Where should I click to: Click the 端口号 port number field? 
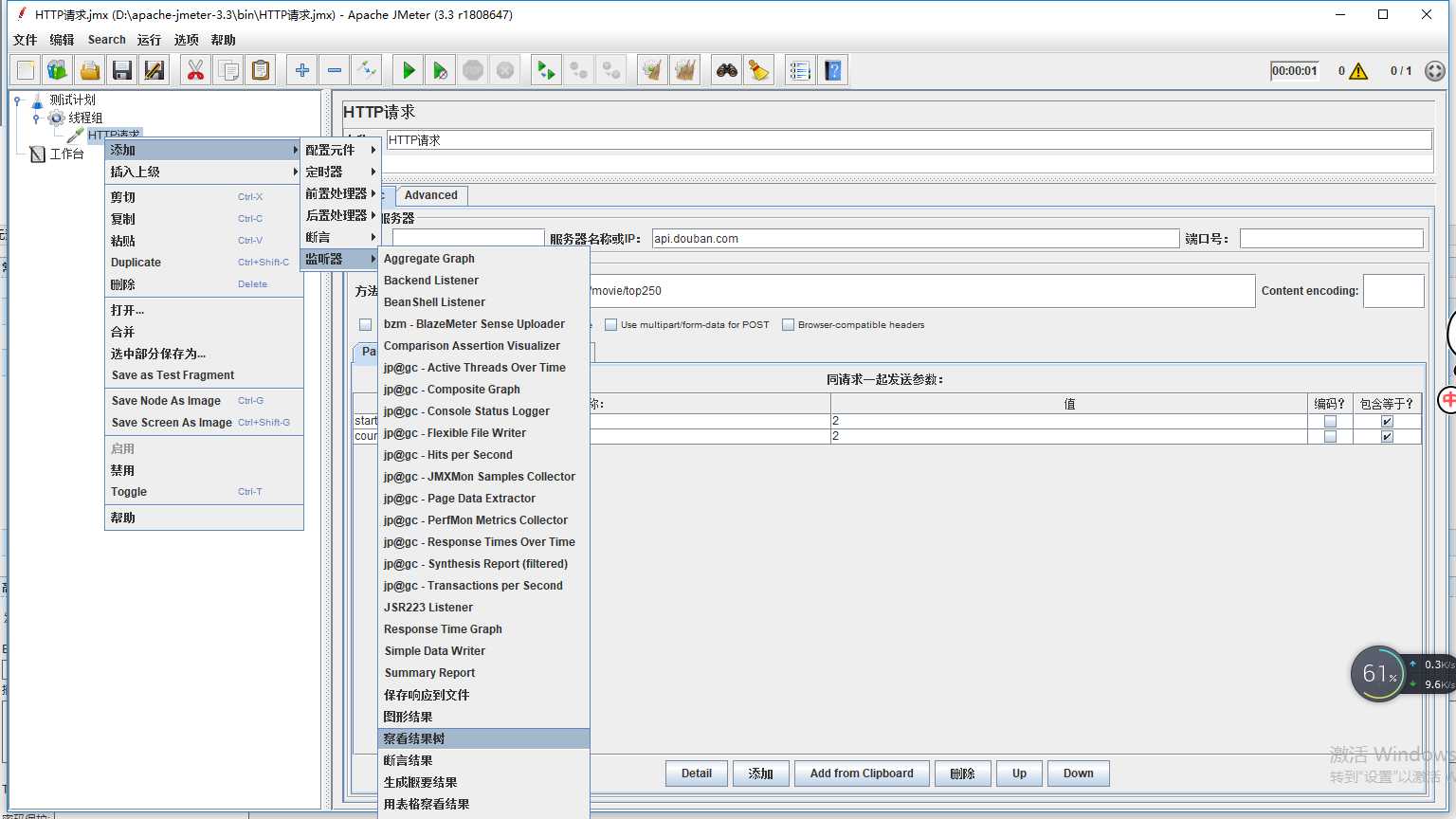(x=1332, y=239)
